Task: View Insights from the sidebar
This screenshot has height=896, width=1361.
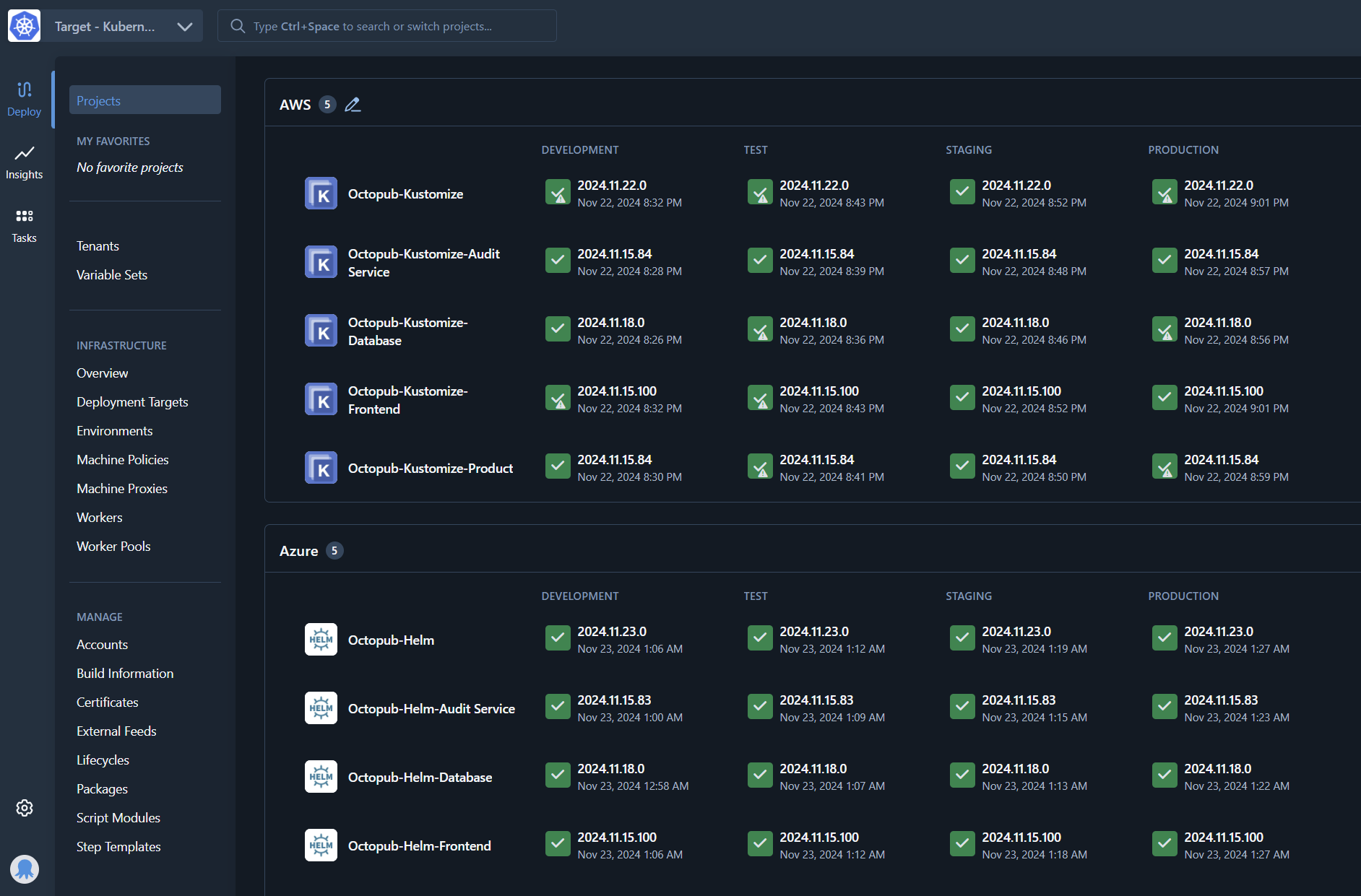Action: pyautogui.click(x=24, y=162)
